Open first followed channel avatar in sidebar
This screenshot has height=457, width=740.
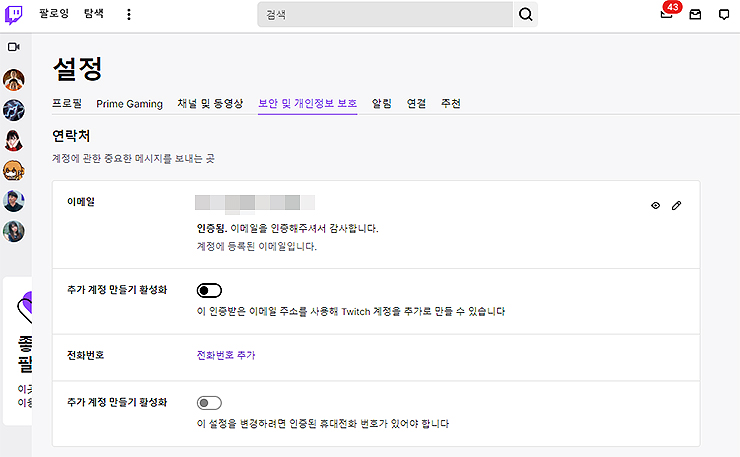pyautogui.click(x=14, y=80)
